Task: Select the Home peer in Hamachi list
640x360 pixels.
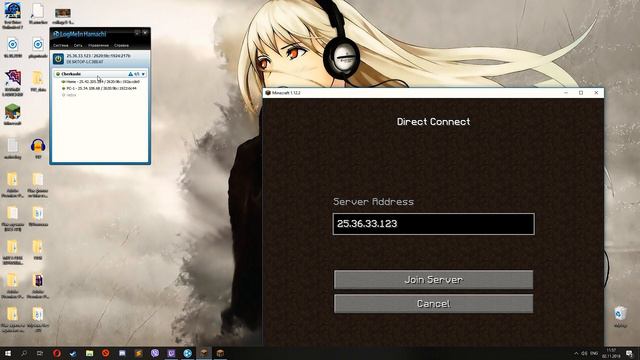Action: [100, 82]
